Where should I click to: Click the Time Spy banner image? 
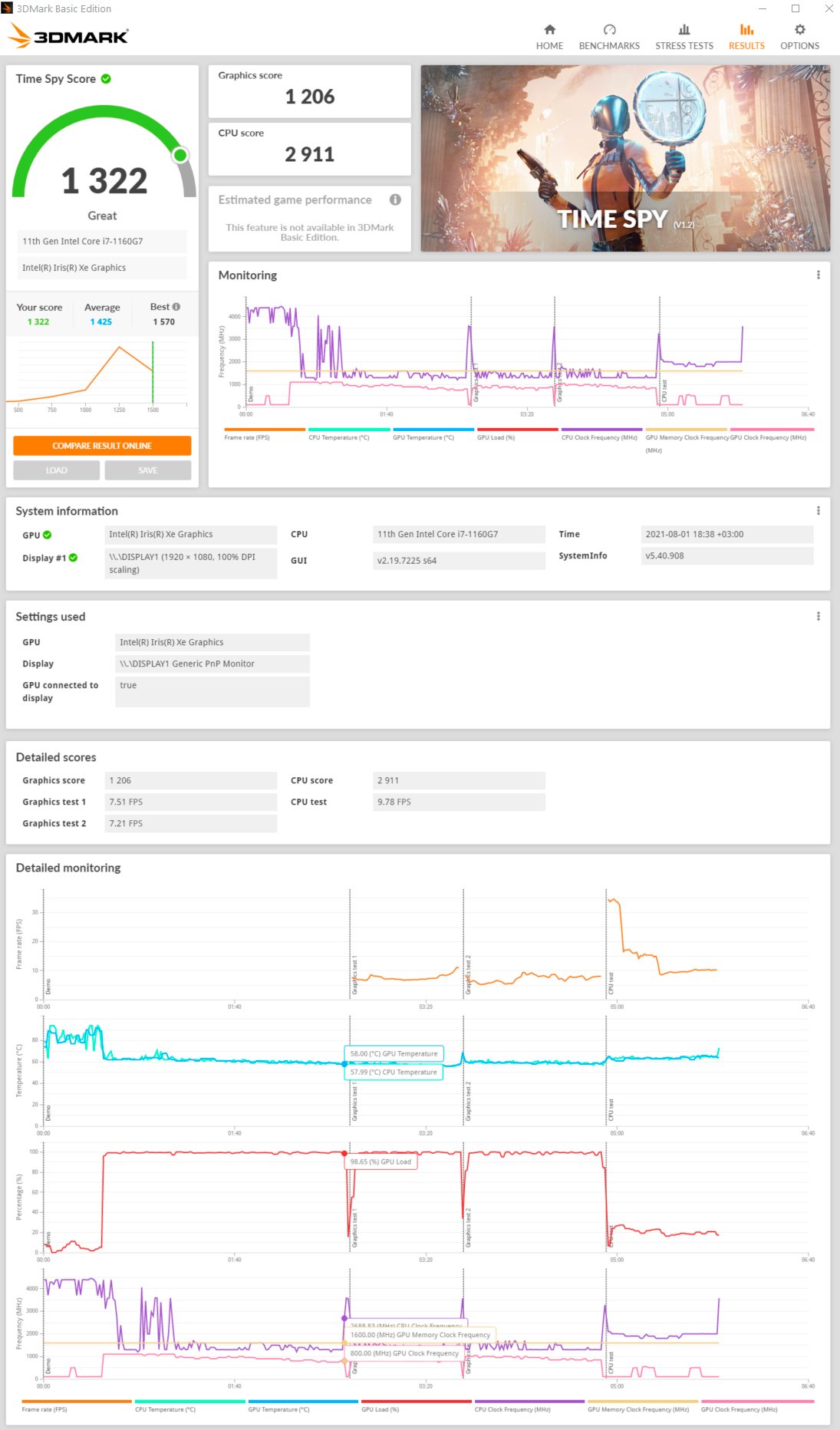[625, 158]
